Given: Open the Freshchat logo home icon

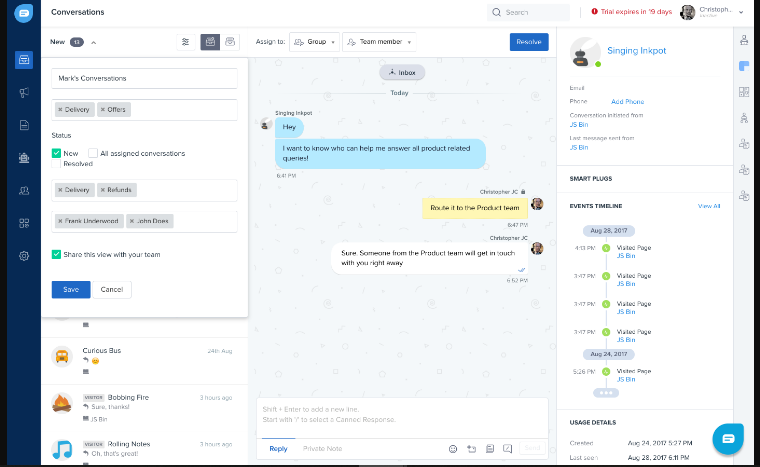Looking at the screenshot, I should (x=23, y=13).
